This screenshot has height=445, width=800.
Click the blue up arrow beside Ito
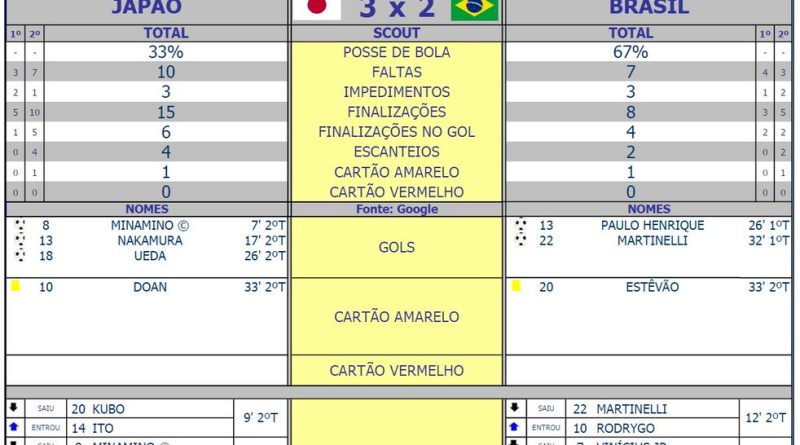pos(13,427)
